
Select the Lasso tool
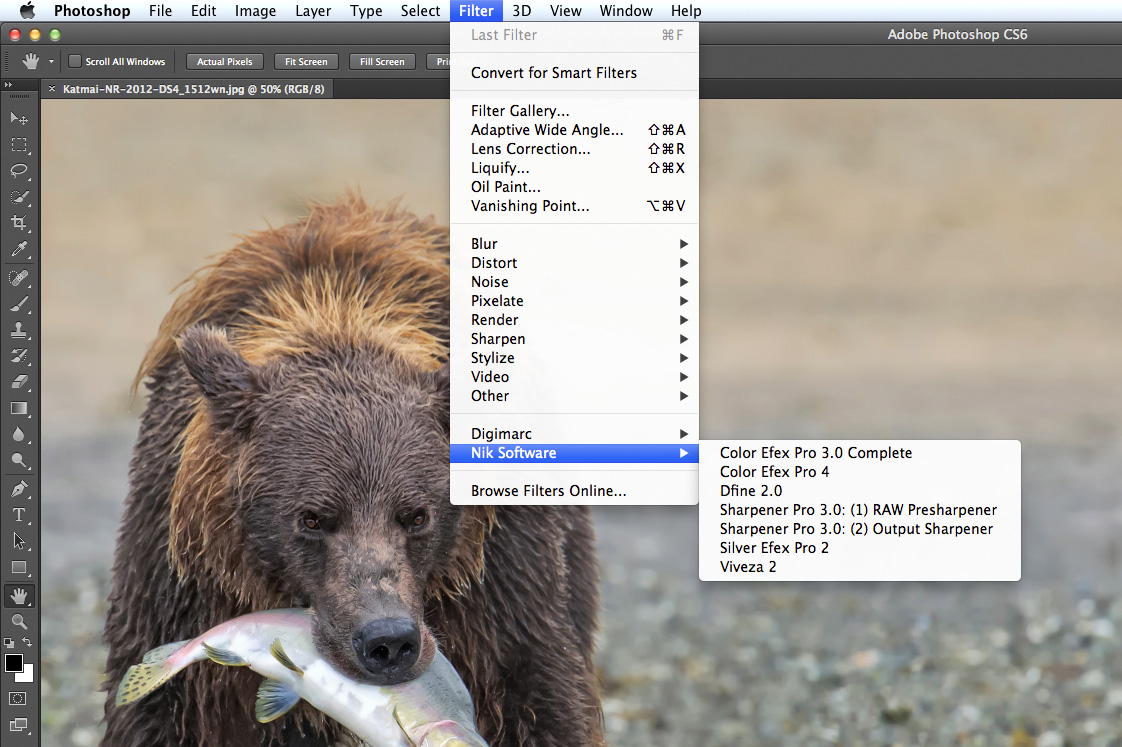click(x=19, y=170)
